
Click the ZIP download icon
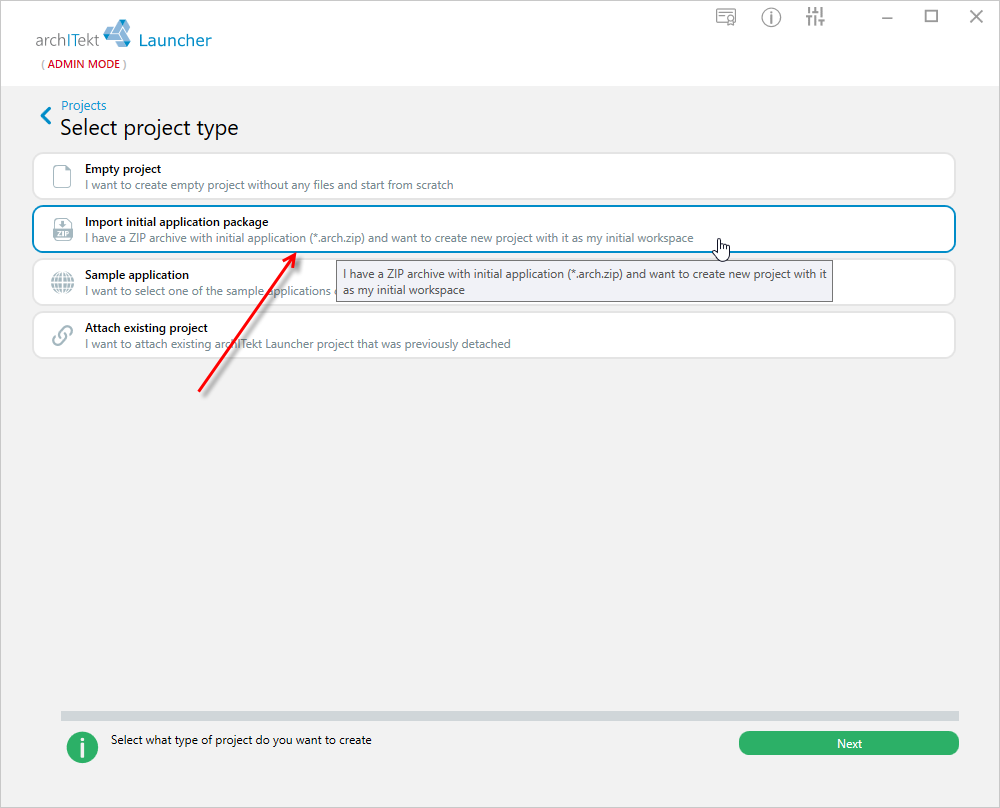point(62,229)
